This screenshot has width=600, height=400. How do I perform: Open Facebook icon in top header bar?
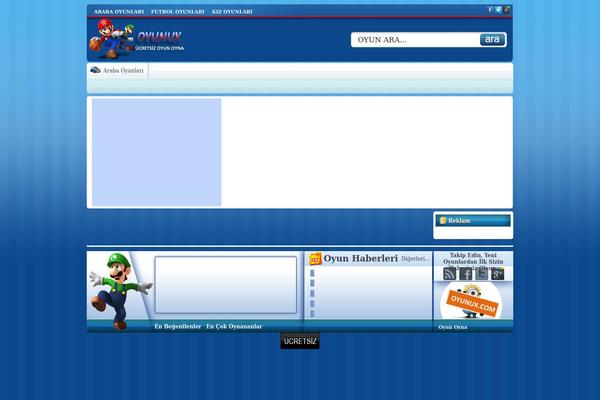(490, 10)
